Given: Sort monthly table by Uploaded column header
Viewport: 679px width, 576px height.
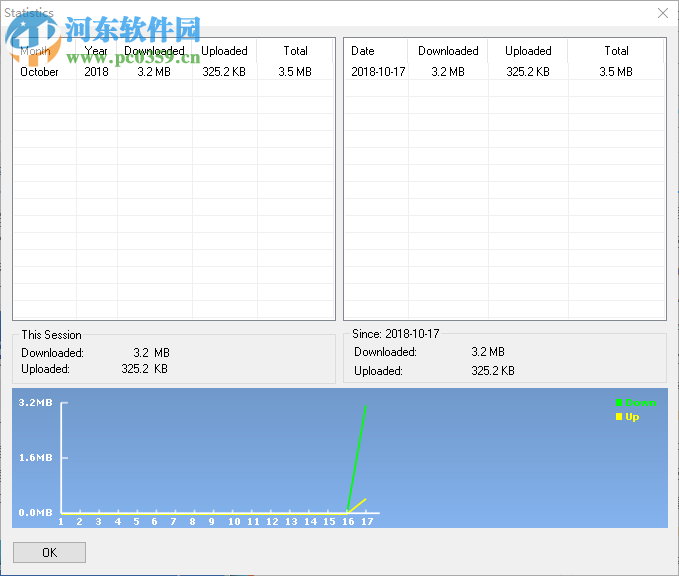Looking at the screenshot, I should [224, 51].
